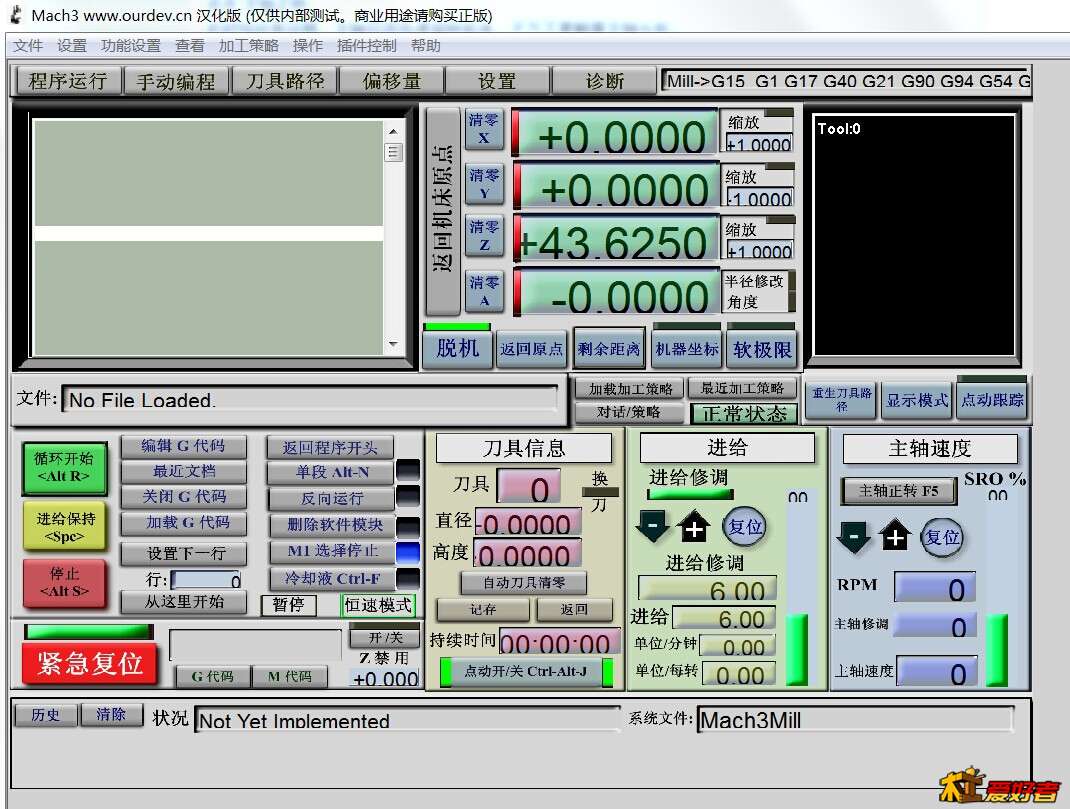
Task: Toggle 删除软件模块 block delete
Action: click(332, 525)
